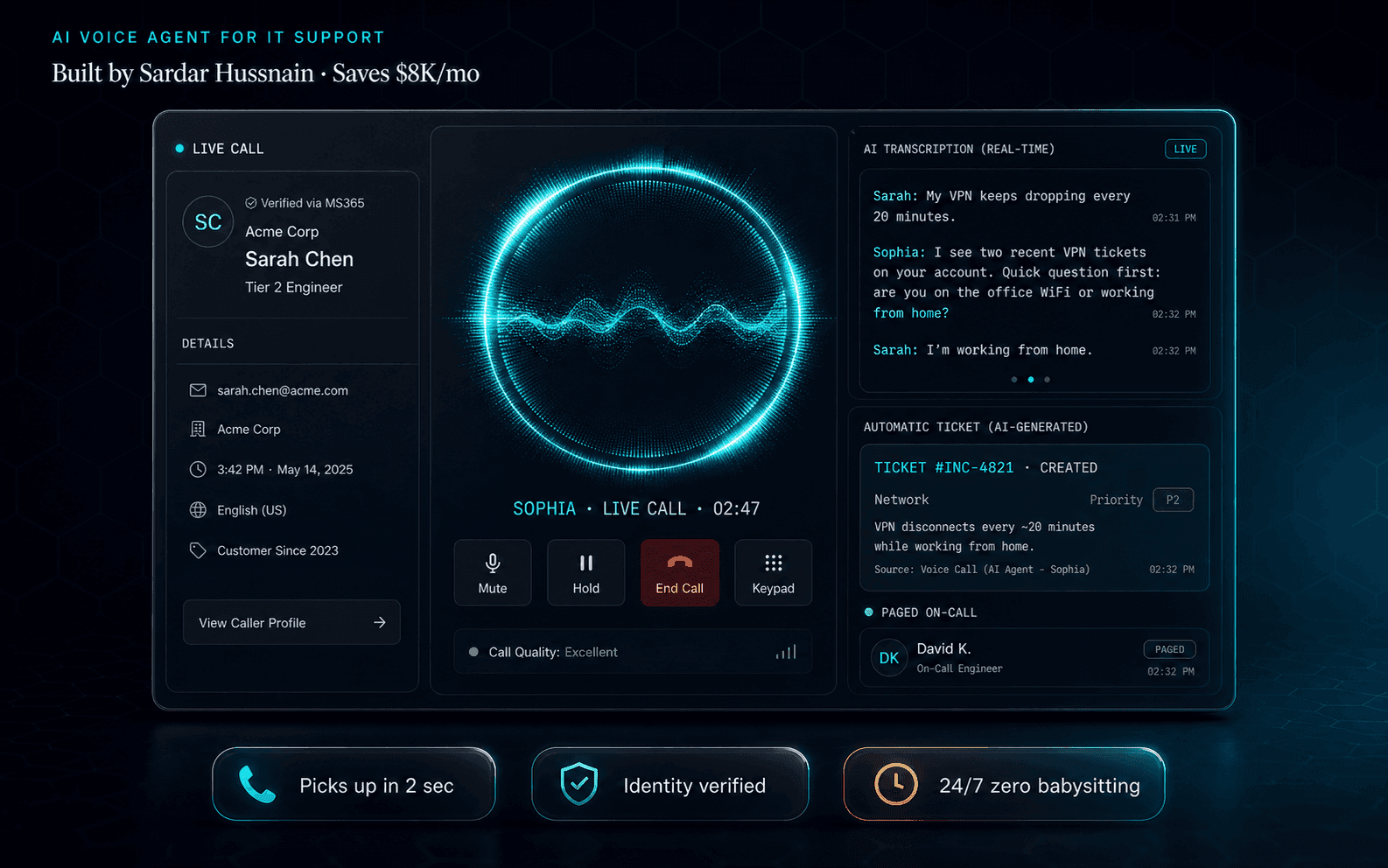Click the 24/7 zero babysitting label
1388x868 pixels.
[x=1040, y=786]
